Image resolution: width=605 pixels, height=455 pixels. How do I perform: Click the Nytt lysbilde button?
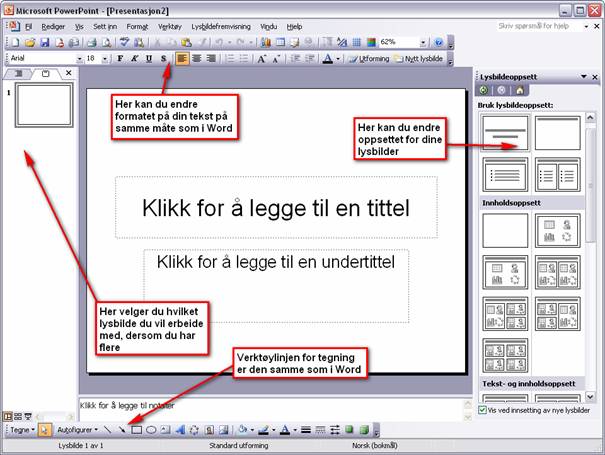point(418,59)
